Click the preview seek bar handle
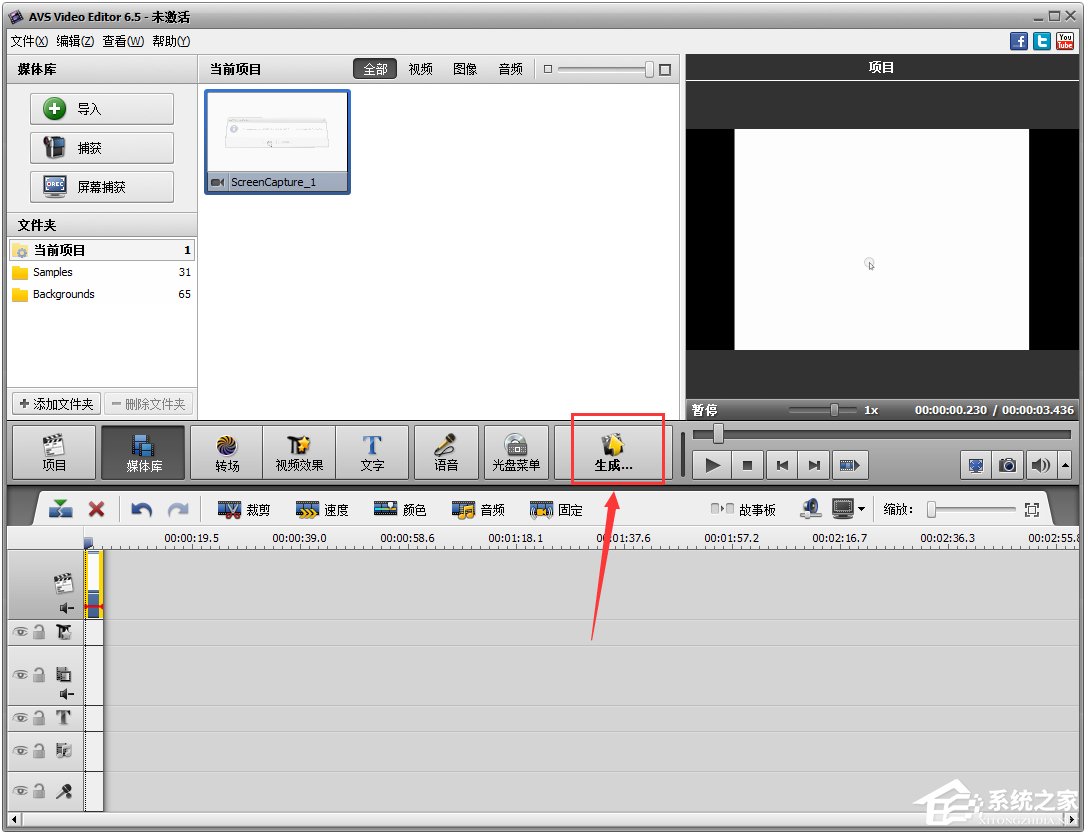 tap(718, 434)
